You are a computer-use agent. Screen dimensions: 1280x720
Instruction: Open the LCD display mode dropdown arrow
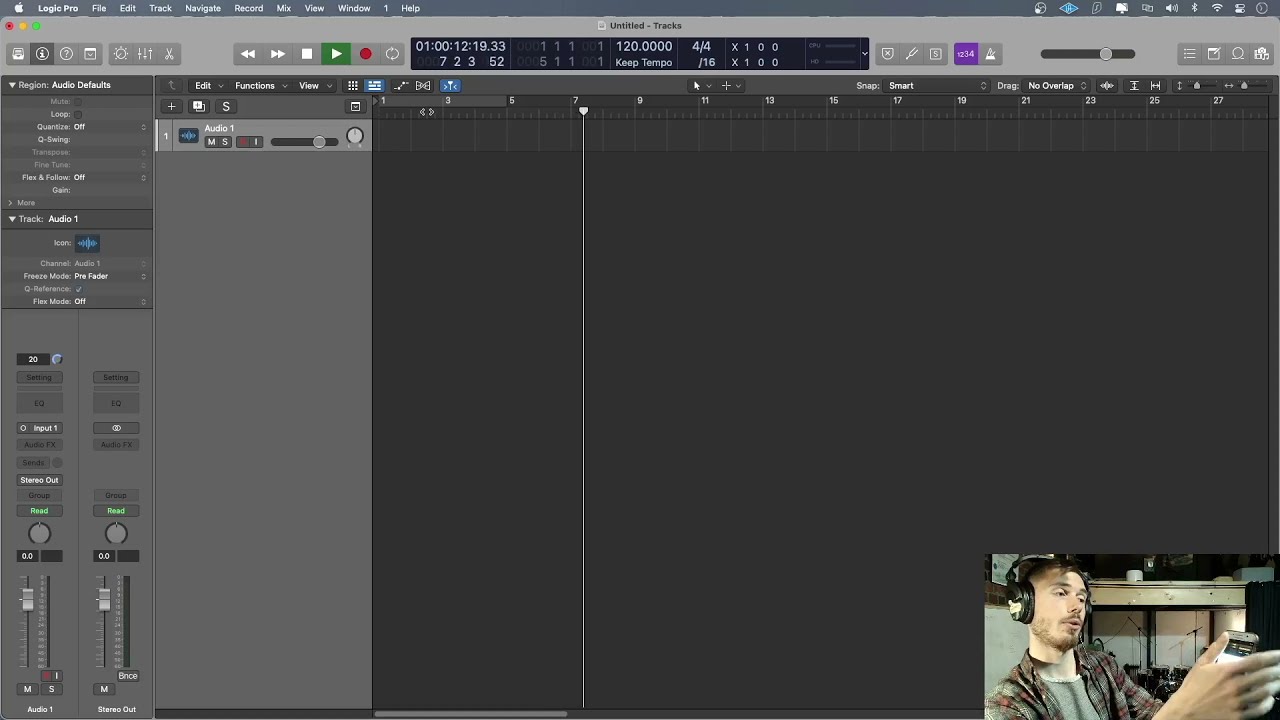864,54
